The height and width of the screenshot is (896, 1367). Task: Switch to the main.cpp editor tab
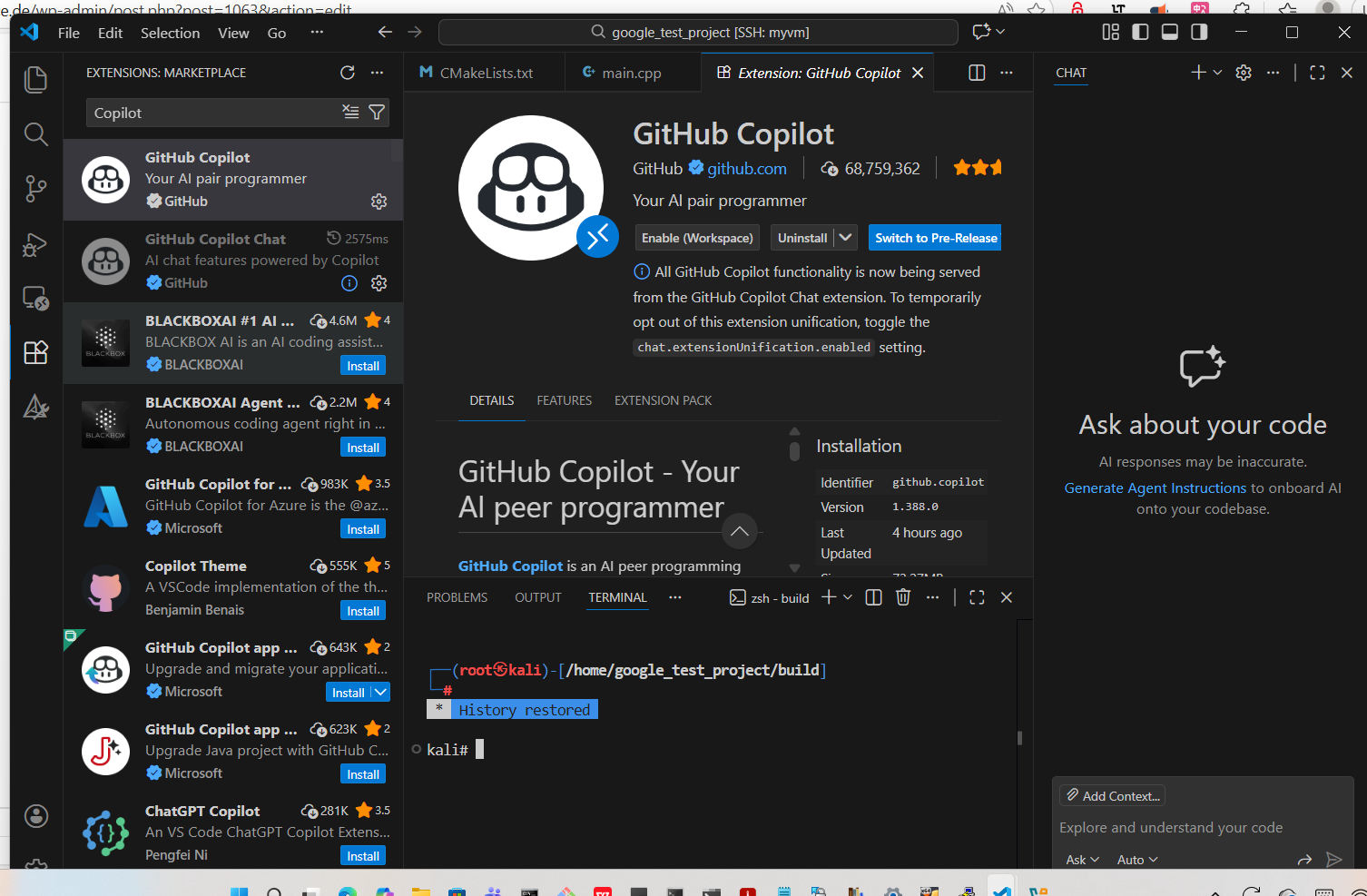(631, 73)
